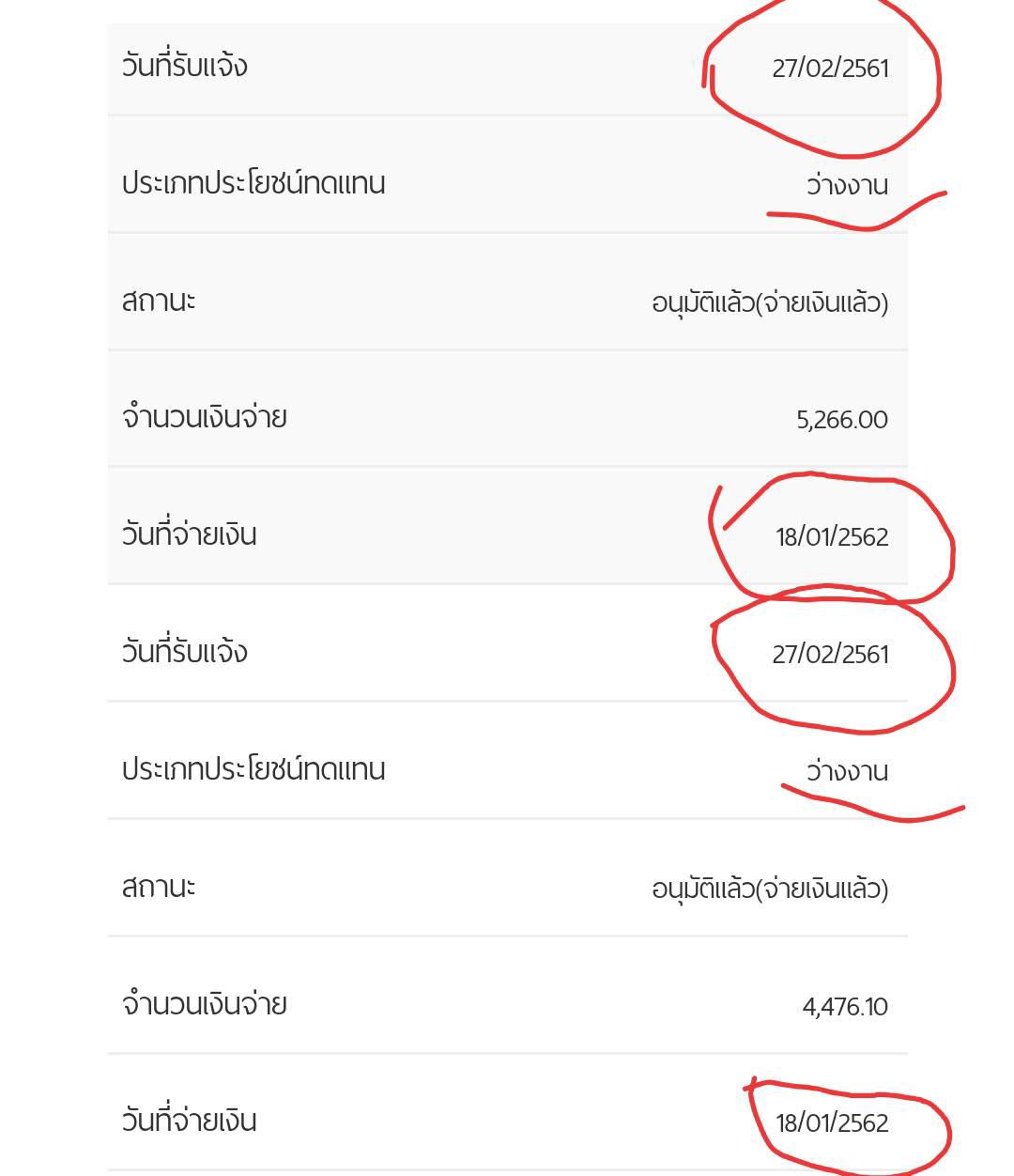Screen dimensions: 1014x1176
Task: Select the second ประเภทประโยชน์ทดแทน label
Action: (253, 769)
